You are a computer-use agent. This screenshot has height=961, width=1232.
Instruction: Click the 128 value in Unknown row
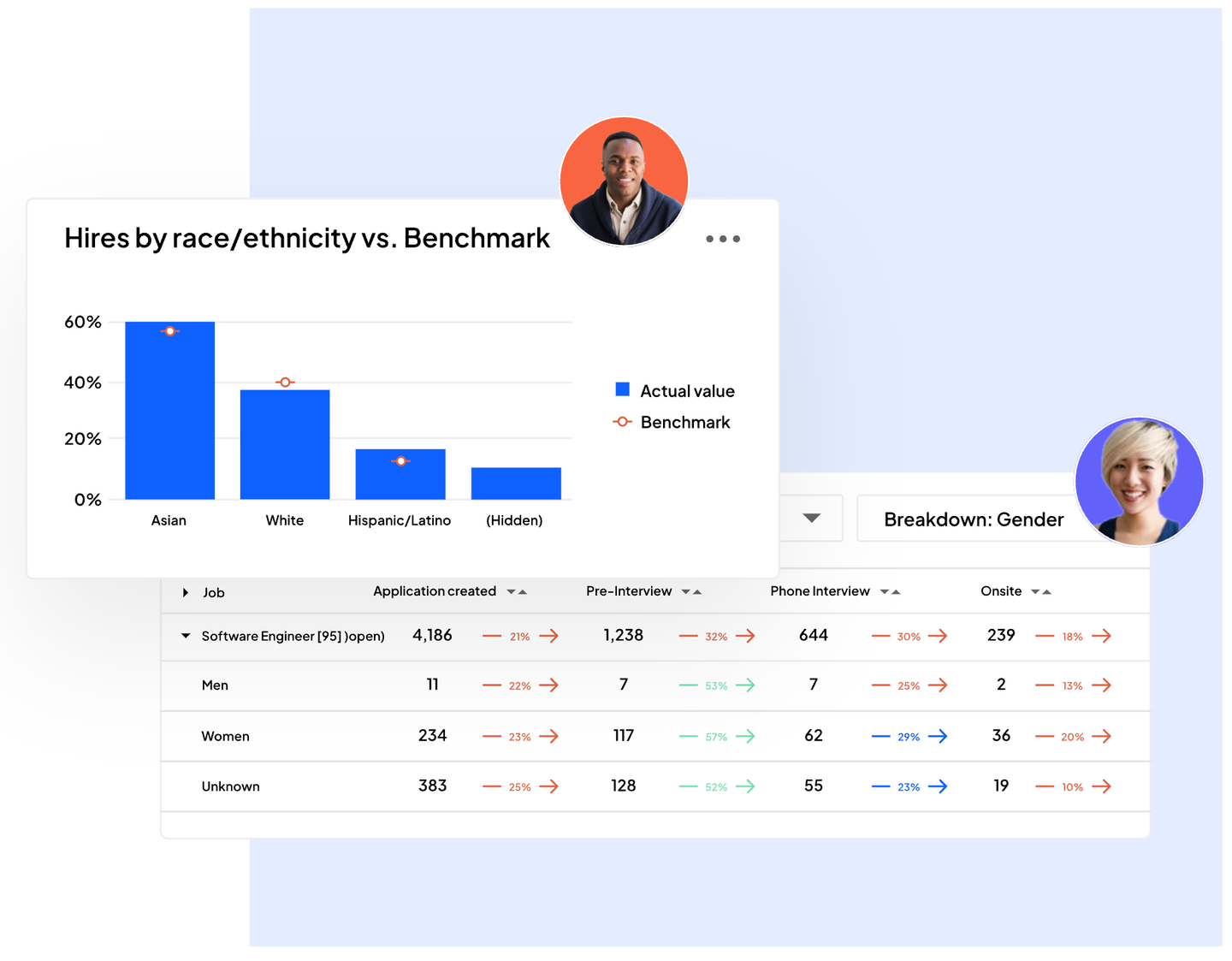pyautogui.click(x=624, y=786)
